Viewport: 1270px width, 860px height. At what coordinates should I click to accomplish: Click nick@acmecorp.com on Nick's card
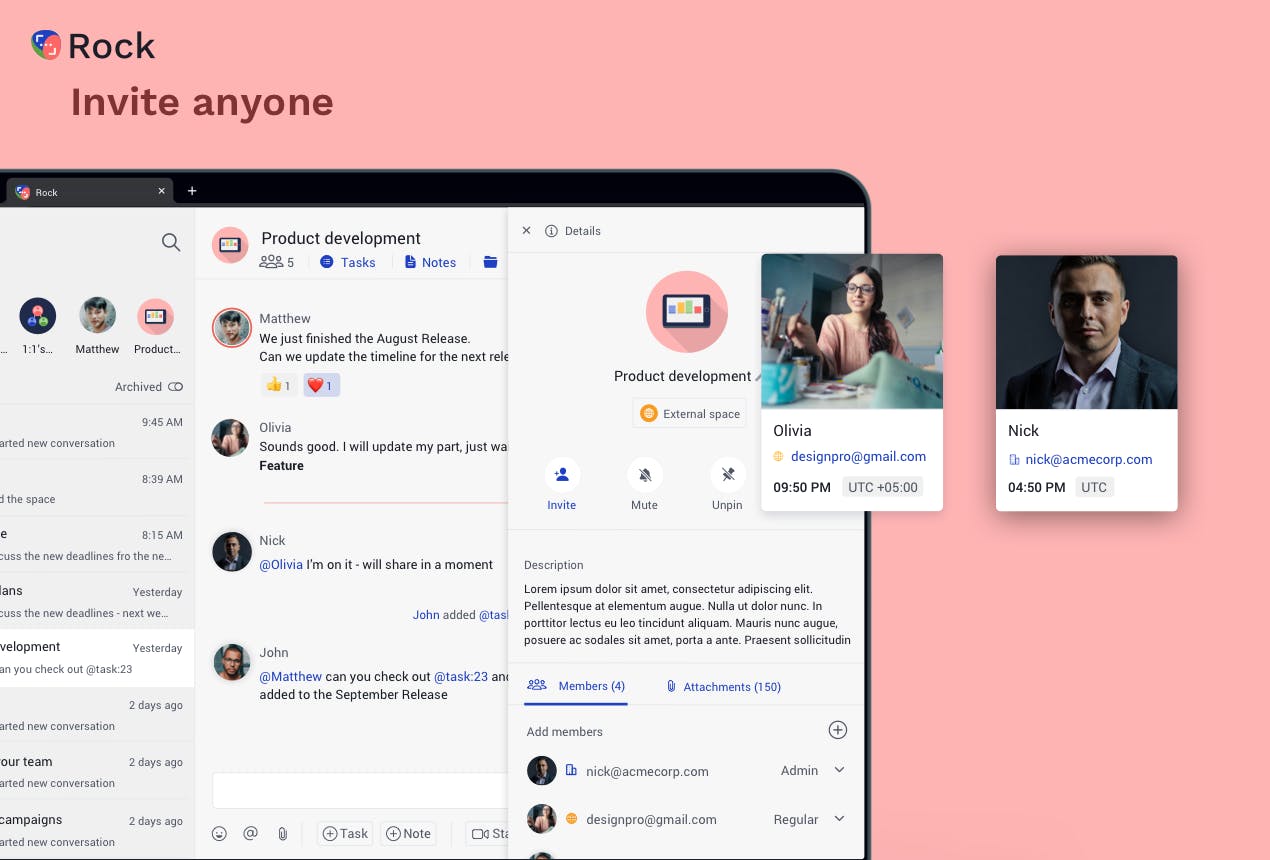point(1088,460)
